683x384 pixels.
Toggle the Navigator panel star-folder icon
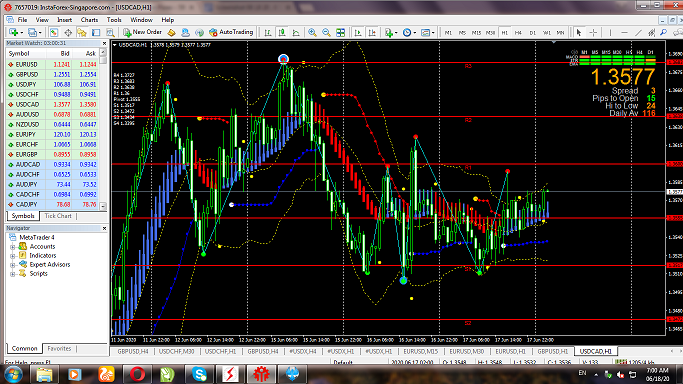point(82,32)
